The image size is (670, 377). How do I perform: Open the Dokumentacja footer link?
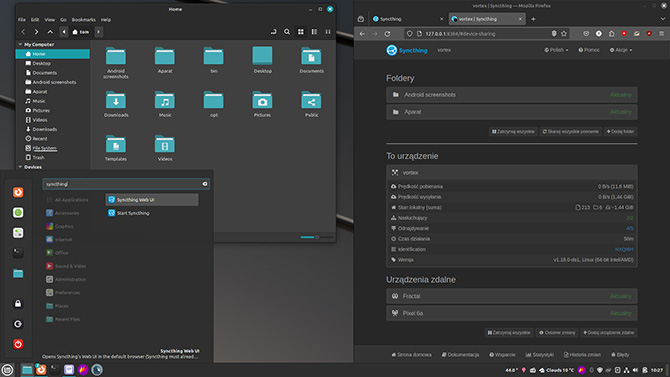460,355
